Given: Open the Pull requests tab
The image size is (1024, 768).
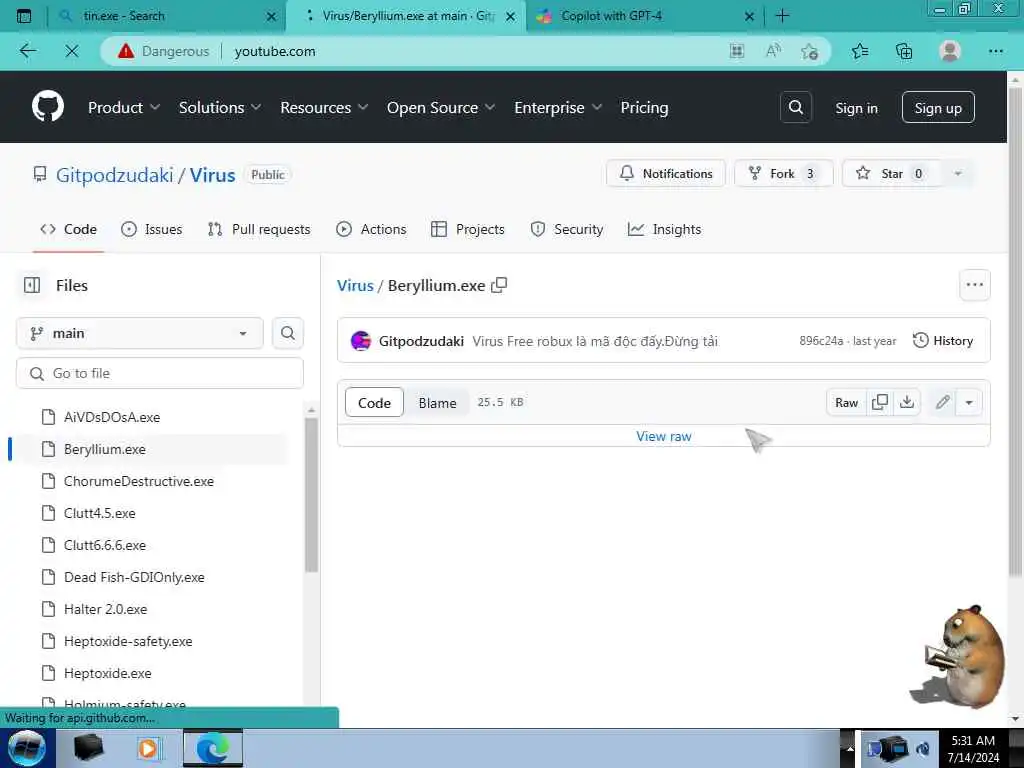Looking at the screenshot, I should [259, 229].
